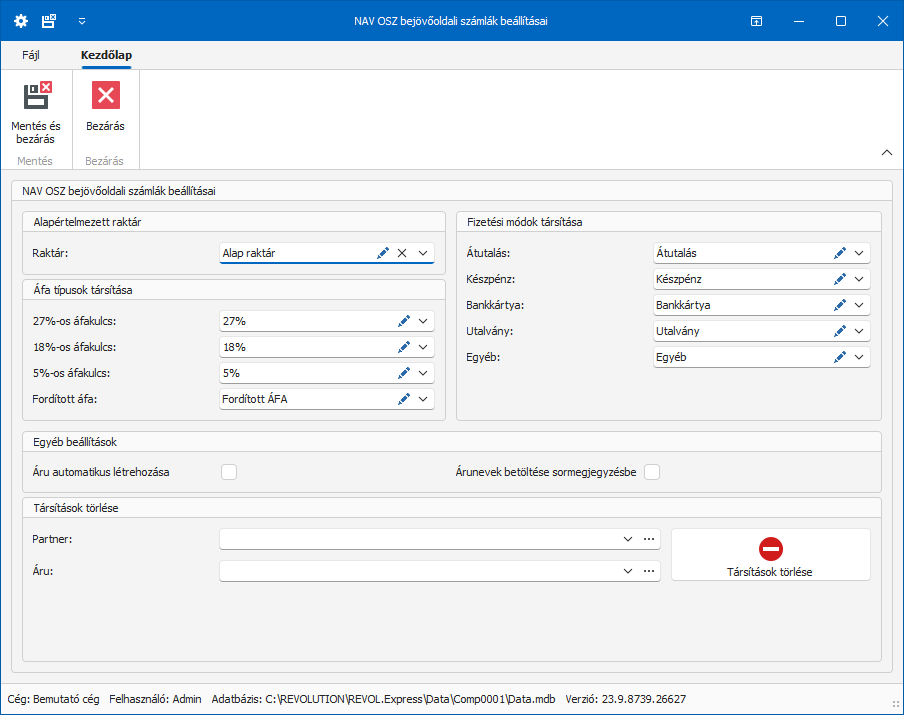This screenshot has height=715, width=904.
Task: Expand the Partner dropdown arrow
Action: 628,539
